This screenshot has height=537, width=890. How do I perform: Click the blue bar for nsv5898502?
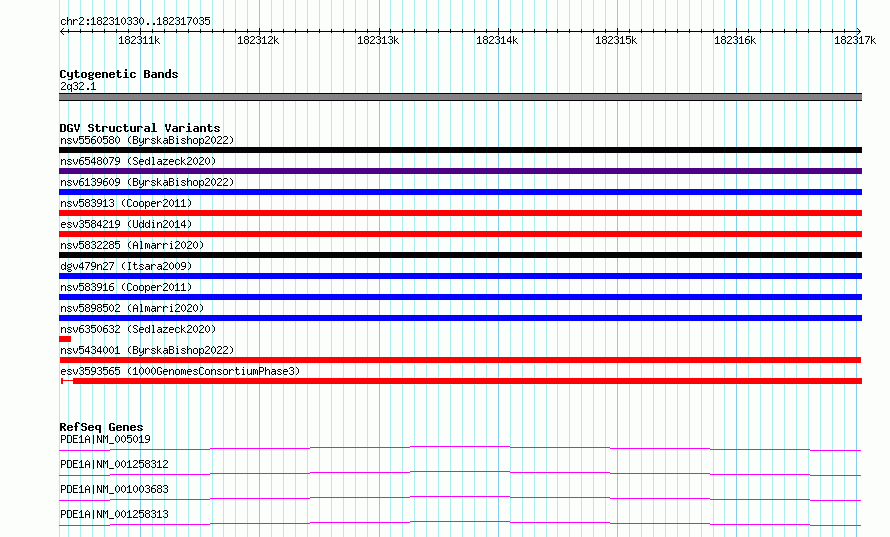coord(460,318)
